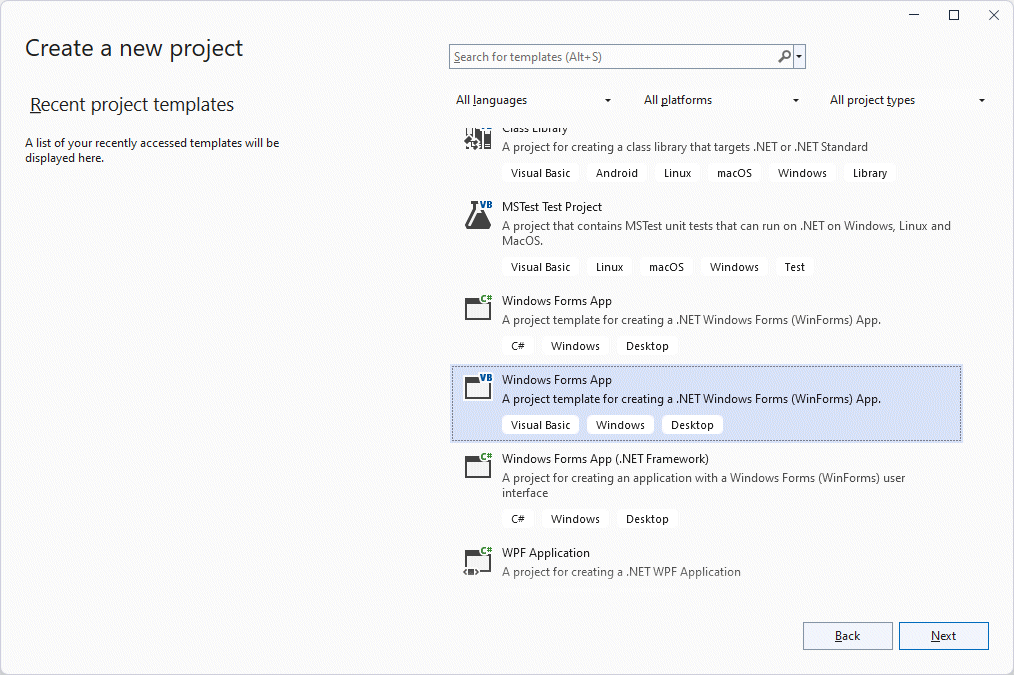Click the C# Windows Forms App icon
Screen dimensions: 1014x675
coord(478,308)
